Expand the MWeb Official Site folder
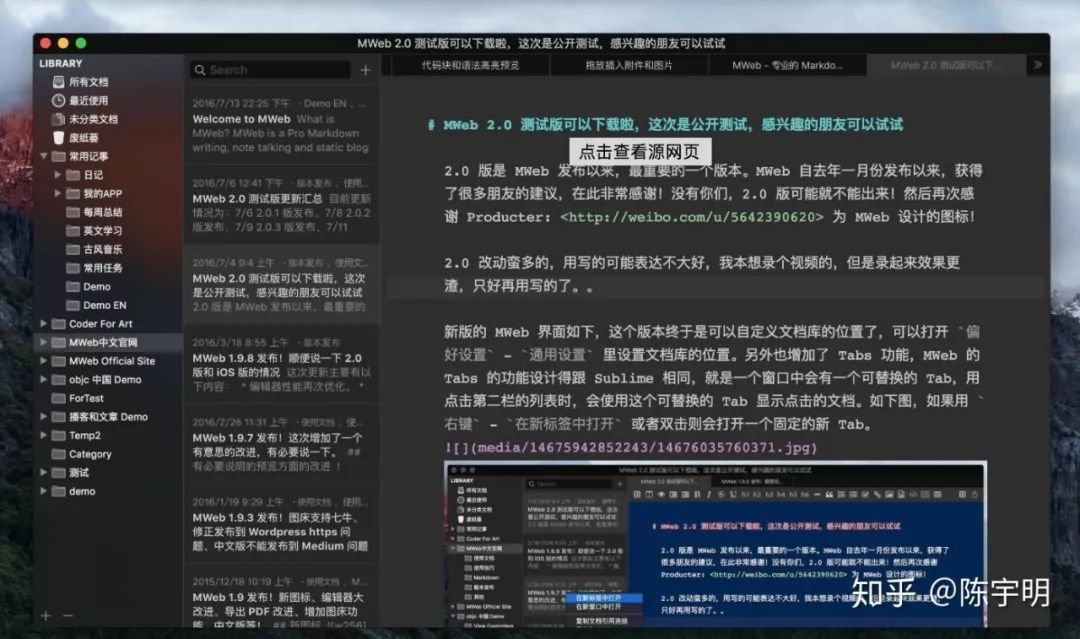 (x=44, y=361)
